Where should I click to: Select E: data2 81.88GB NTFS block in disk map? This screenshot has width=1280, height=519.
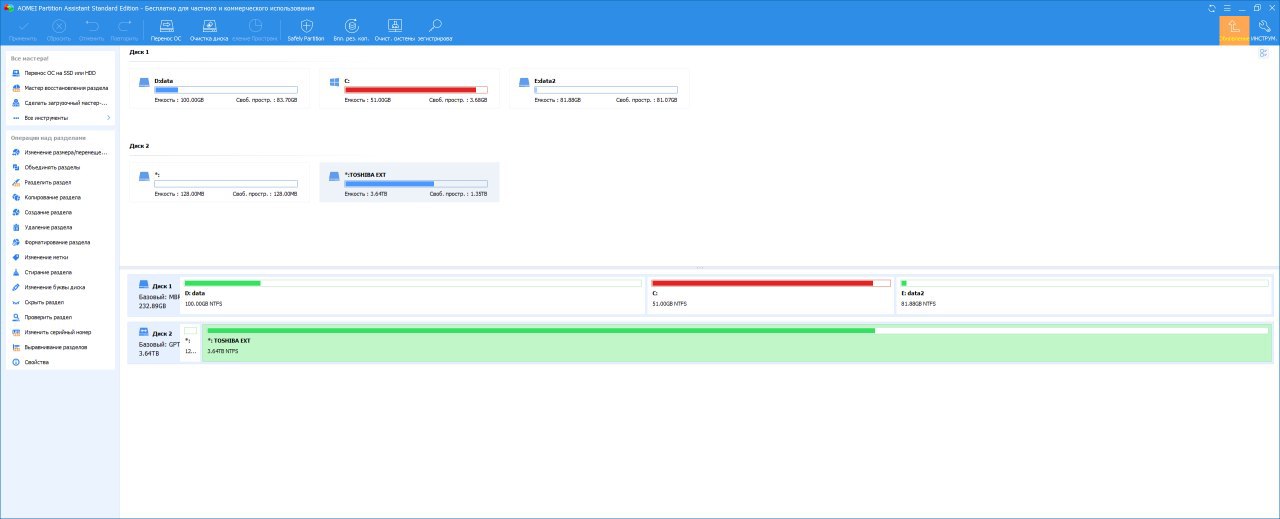[1085, 295]
